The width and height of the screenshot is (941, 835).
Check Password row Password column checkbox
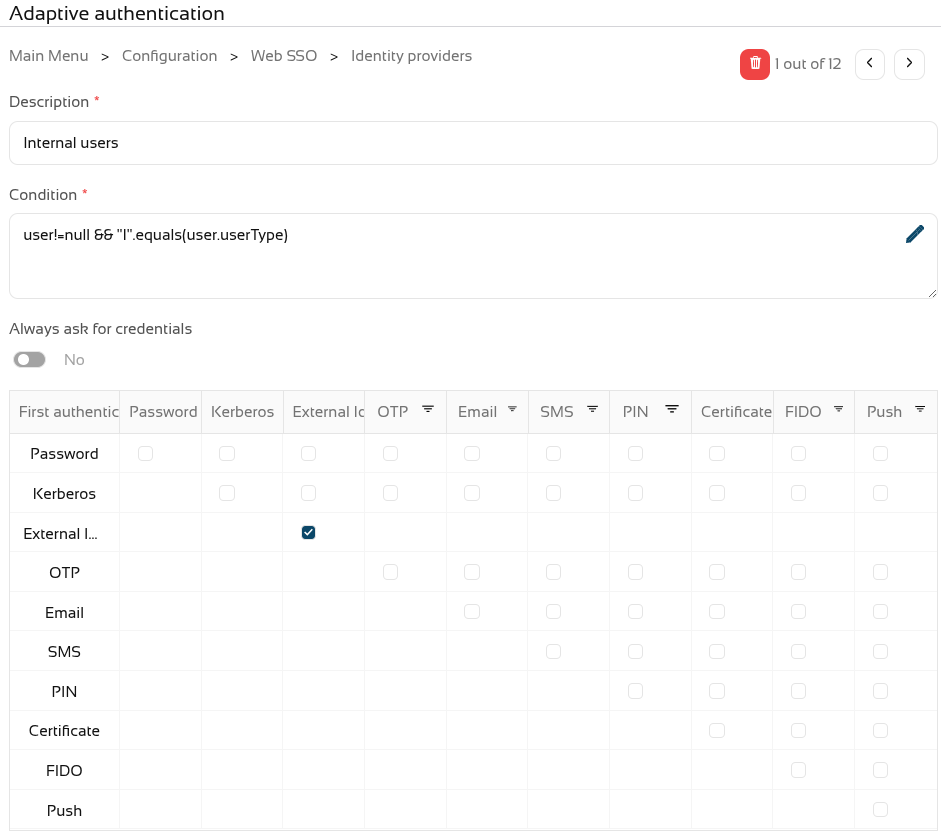[x=145, y=453]
